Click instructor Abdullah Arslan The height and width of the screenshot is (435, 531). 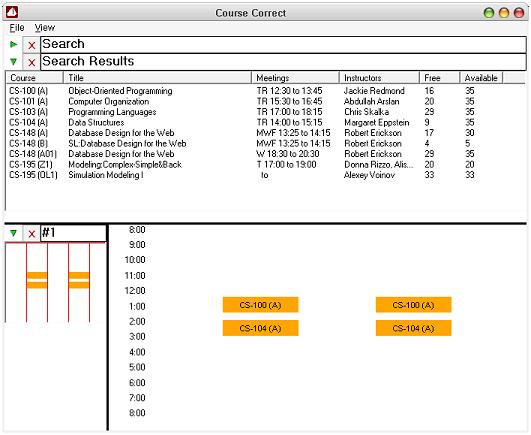371,102
